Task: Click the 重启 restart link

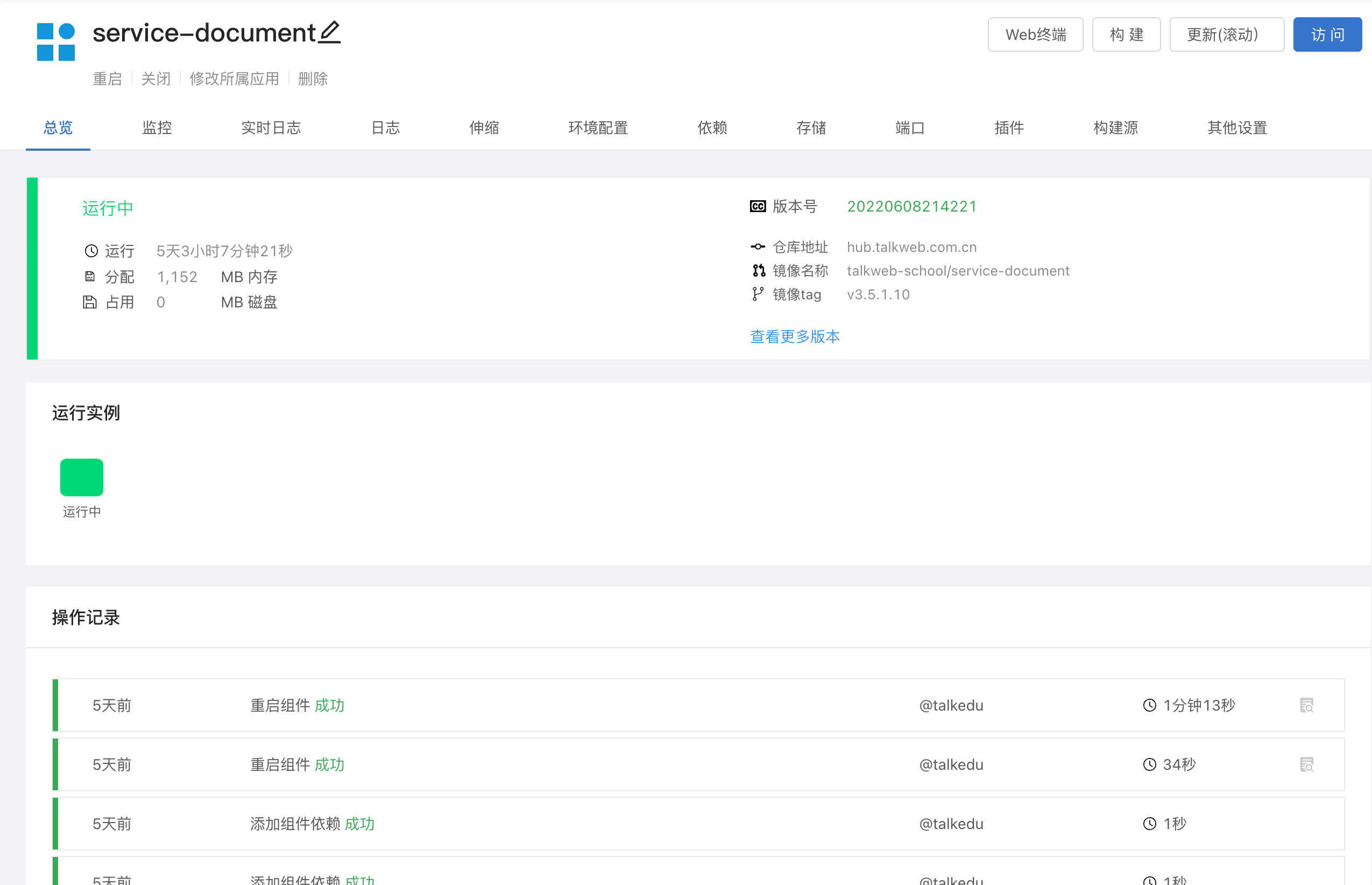Action: pyautogui.click(x=108, y=79)
